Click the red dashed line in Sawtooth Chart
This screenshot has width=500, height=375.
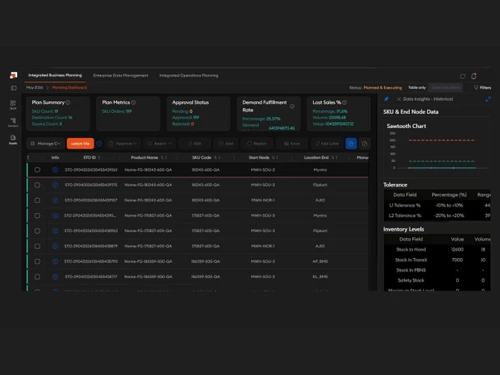[x=442, y=140]
